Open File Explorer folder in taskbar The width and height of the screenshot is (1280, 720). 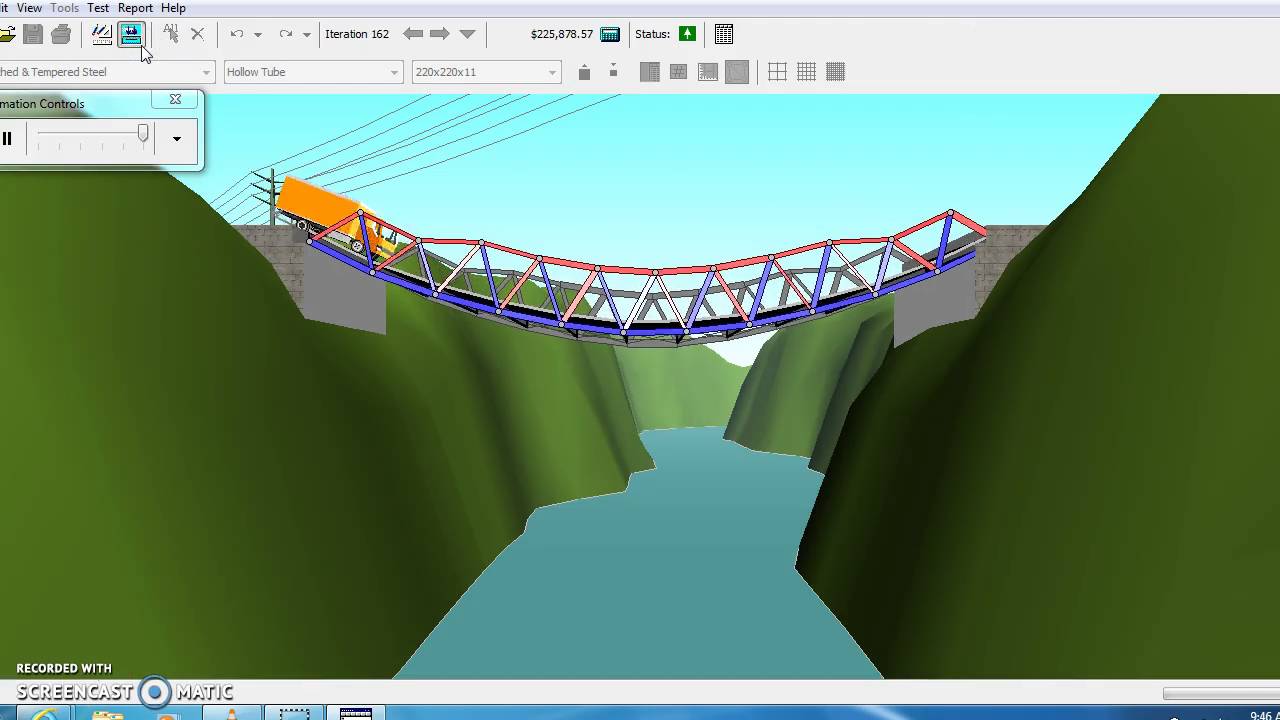click(107, 714)
